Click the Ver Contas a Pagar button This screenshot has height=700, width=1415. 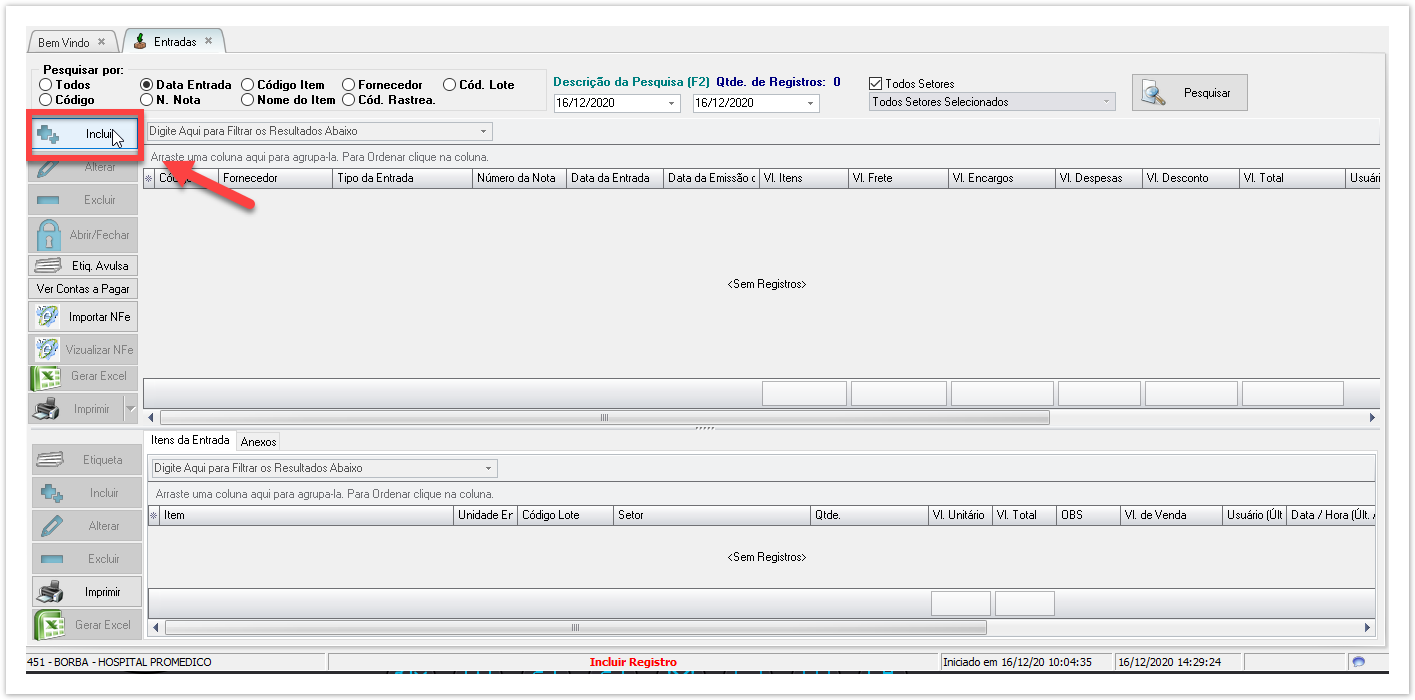(83, 289)
